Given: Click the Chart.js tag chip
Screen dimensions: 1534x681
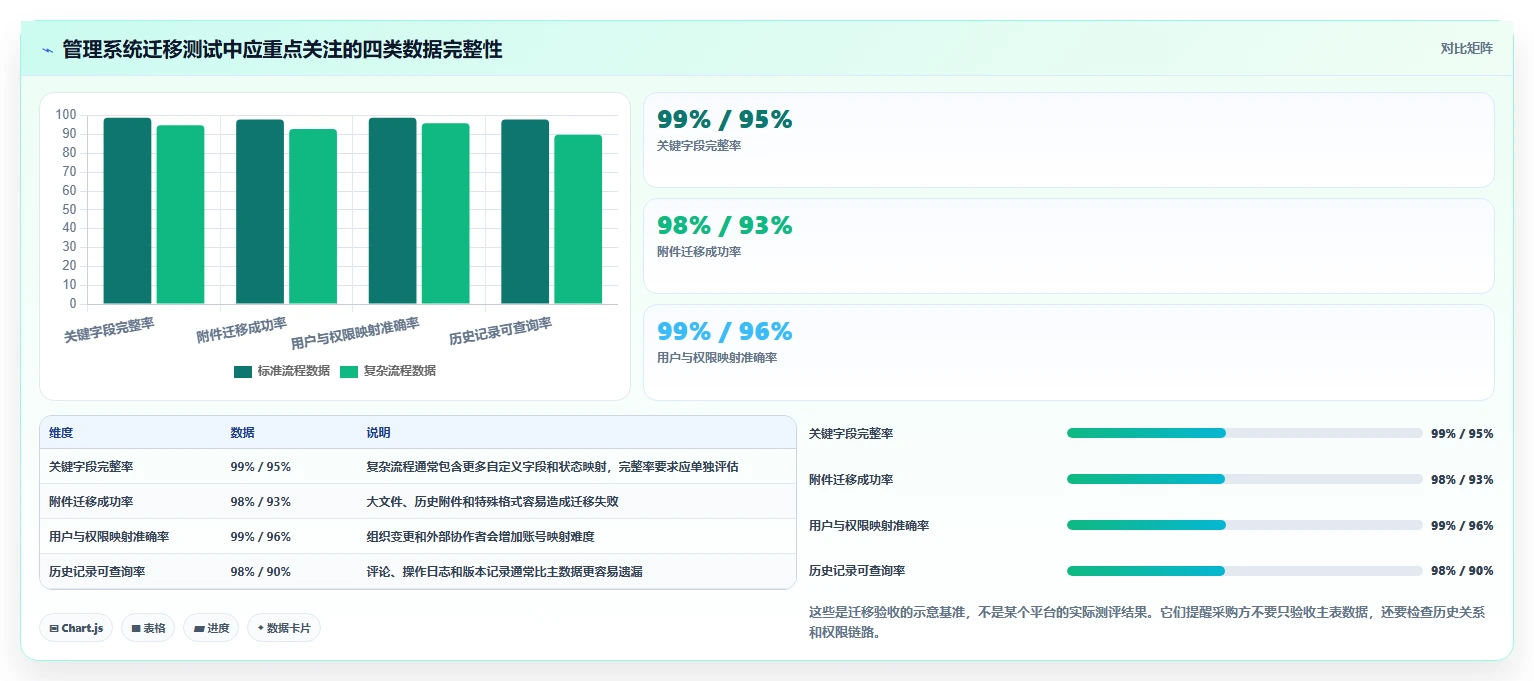Looking at the screenshot, I should point(76,628).
